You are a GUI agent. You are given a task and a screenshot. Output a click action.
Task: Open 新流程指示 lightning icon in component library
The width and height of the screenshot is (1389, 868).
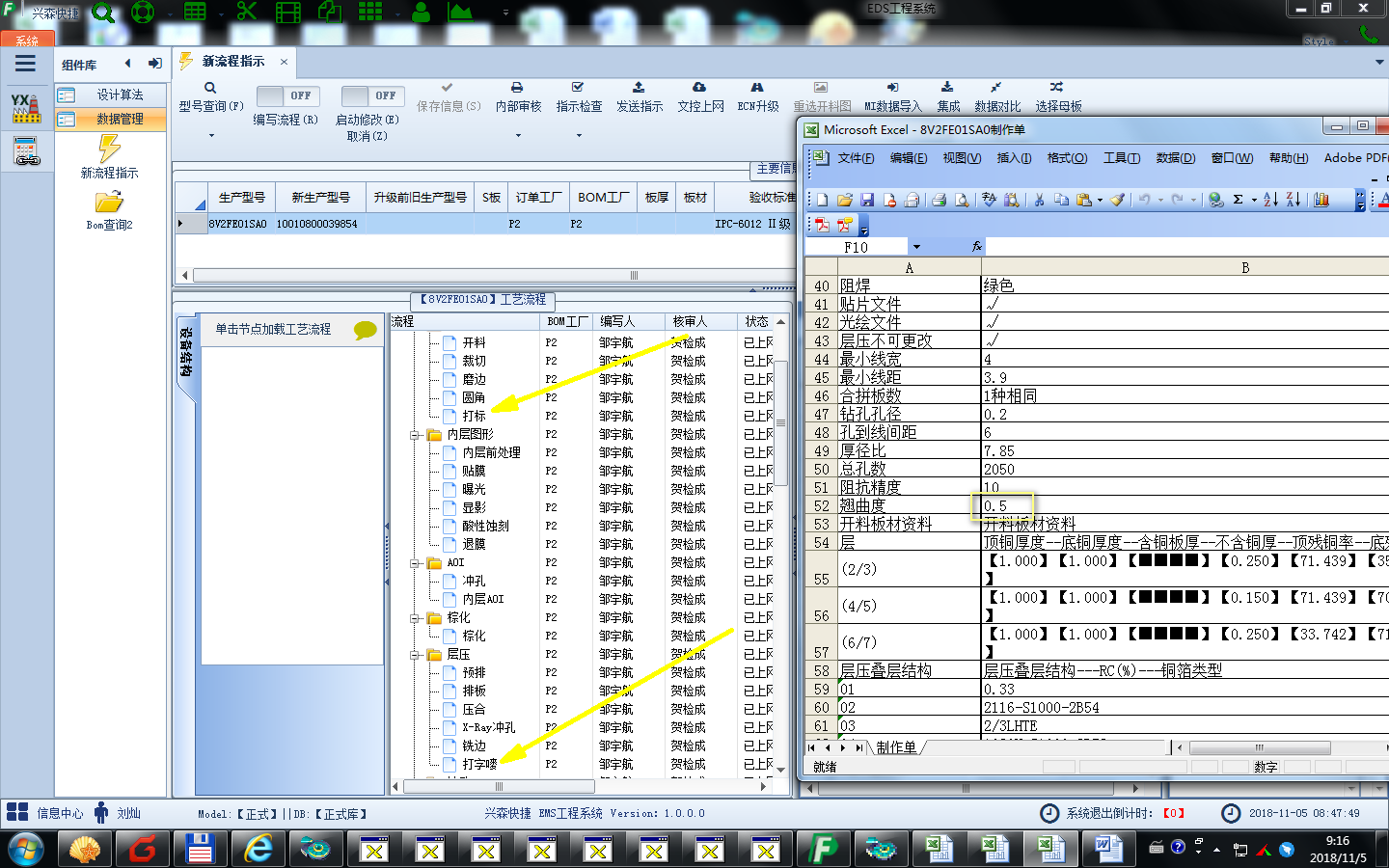point(109,149)
